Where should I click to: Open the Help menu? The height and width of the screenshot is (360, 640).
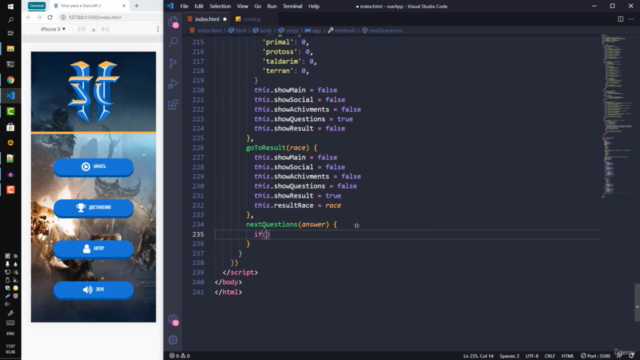pyautogui.click(x=313, y=6)
